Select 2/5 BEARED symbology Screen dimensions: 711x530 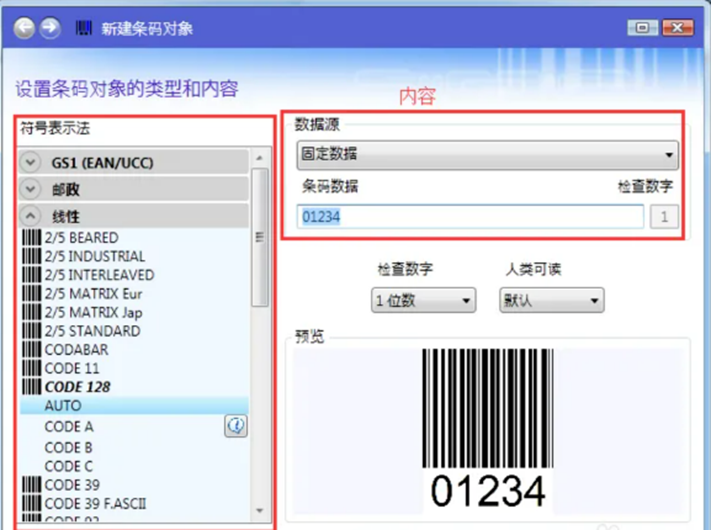point(82,238)
